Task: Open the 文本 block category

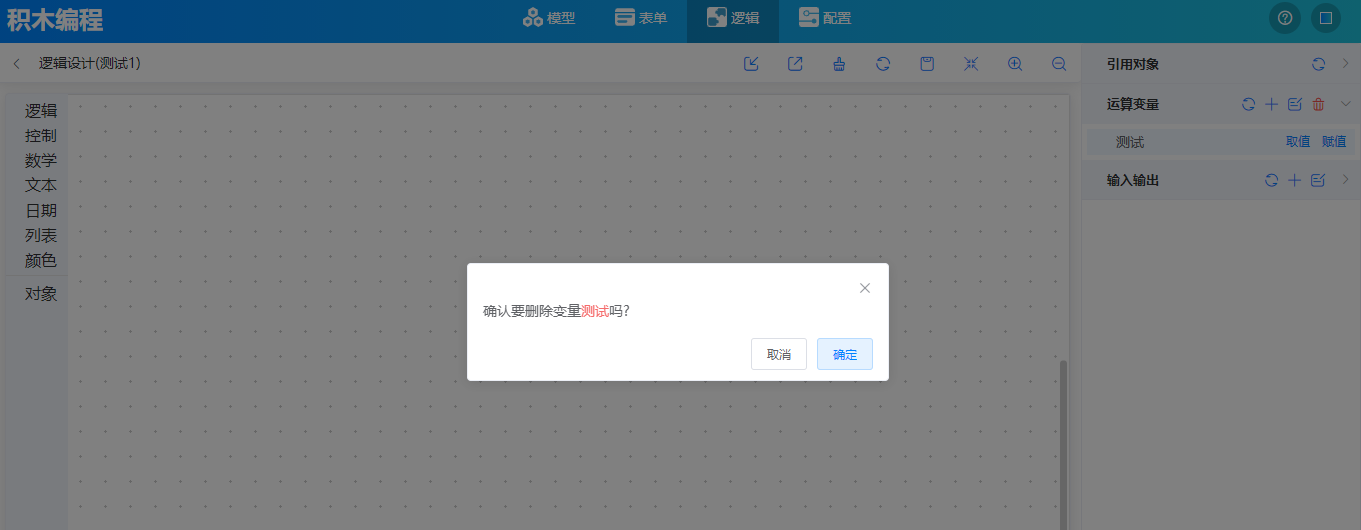Action: (x=40, y=186)
